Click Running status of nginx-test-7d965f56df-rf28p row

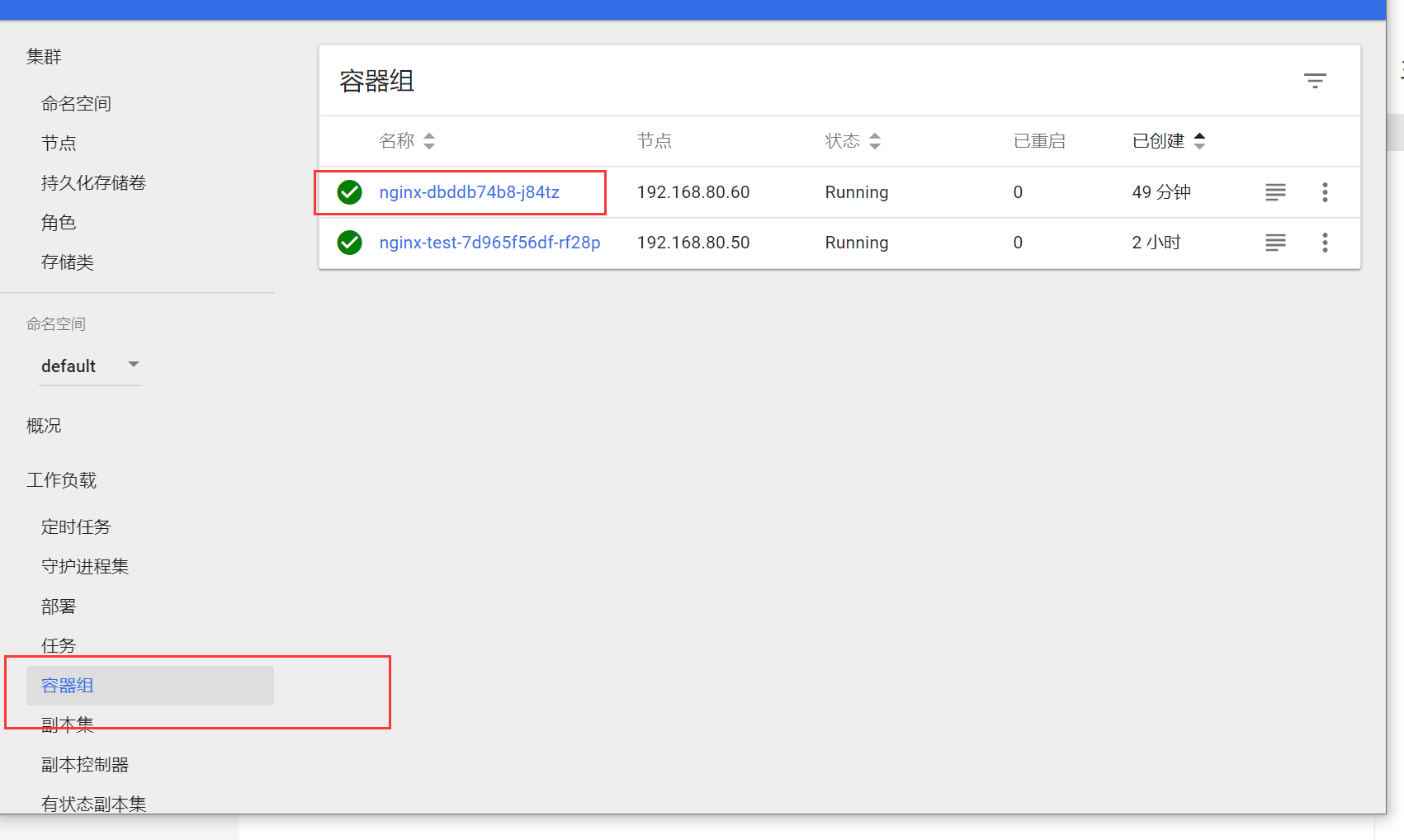coord(857,243)
